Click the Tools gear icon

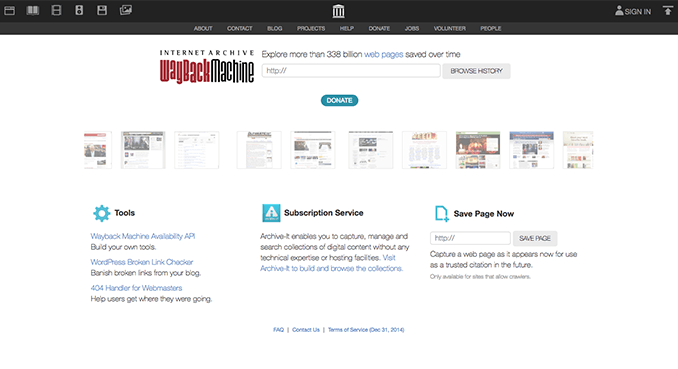(102, 213)
